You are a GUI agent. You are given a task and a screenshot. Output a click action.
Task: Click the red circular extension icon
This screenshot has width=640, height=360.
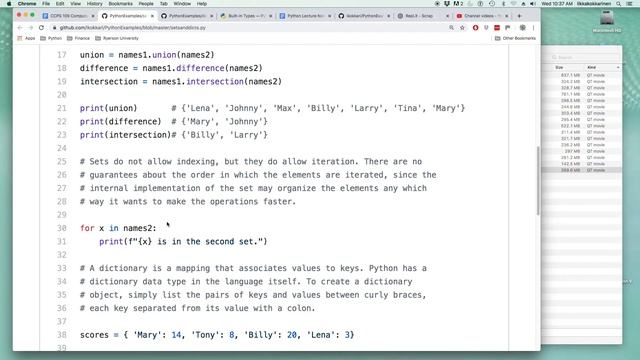pos(476,28)
